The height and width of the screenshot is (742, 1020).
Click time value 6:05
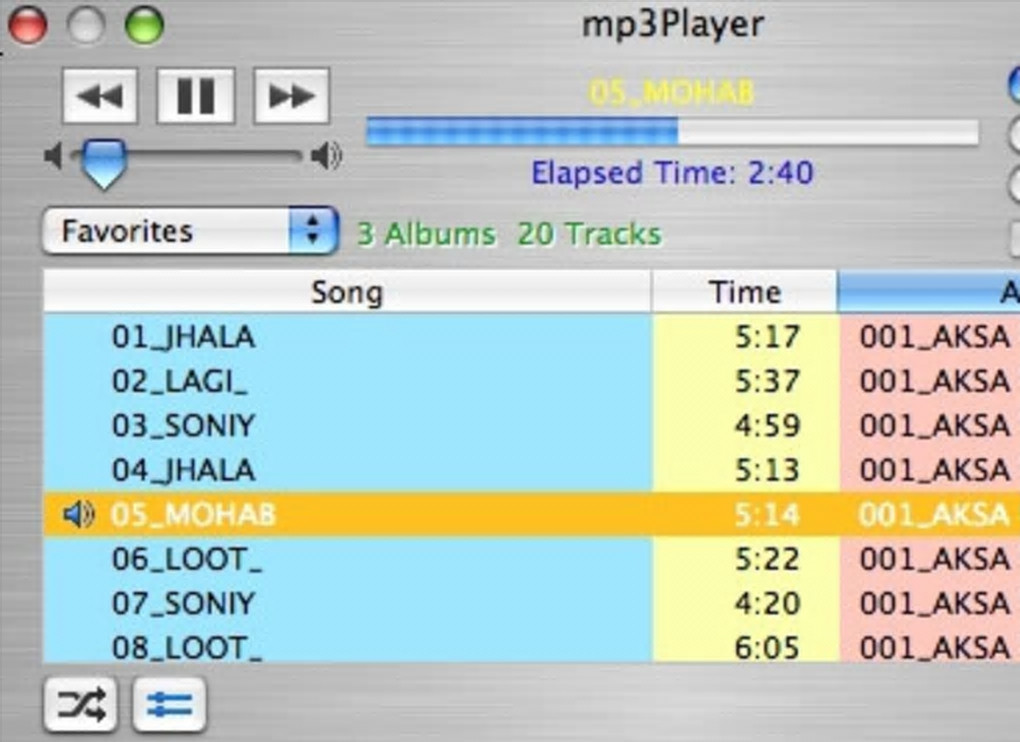click(767, 647)
